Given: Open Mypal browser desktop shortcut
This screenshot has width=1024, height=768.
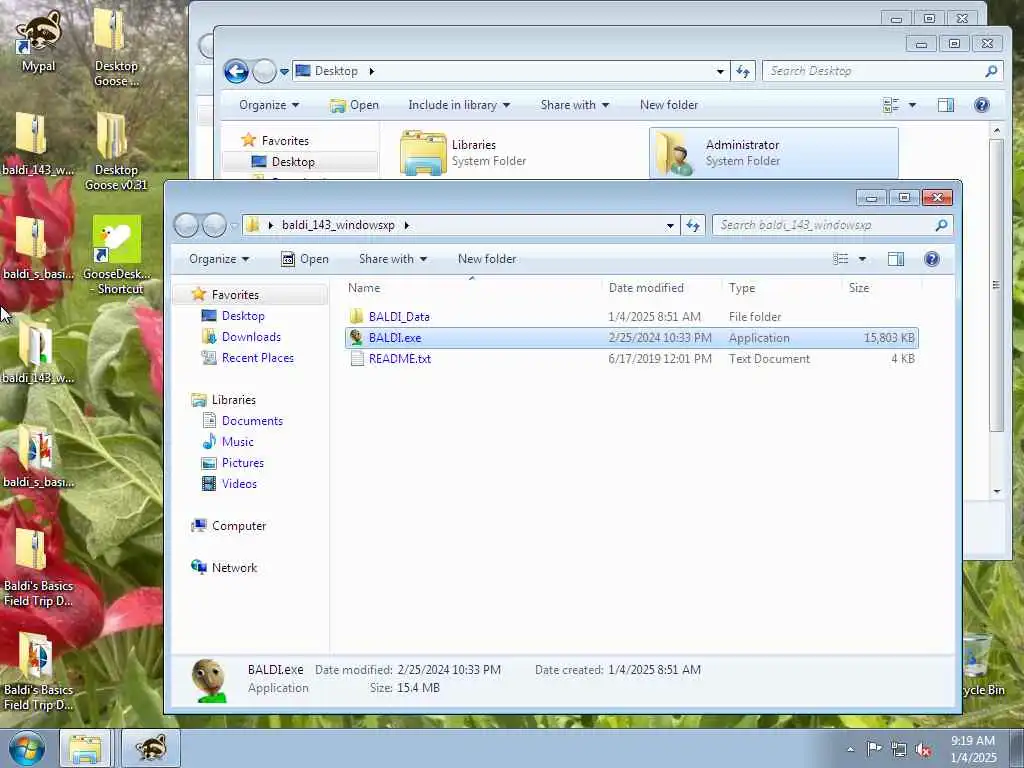Looking at the screenshot, I should point(39,40).
